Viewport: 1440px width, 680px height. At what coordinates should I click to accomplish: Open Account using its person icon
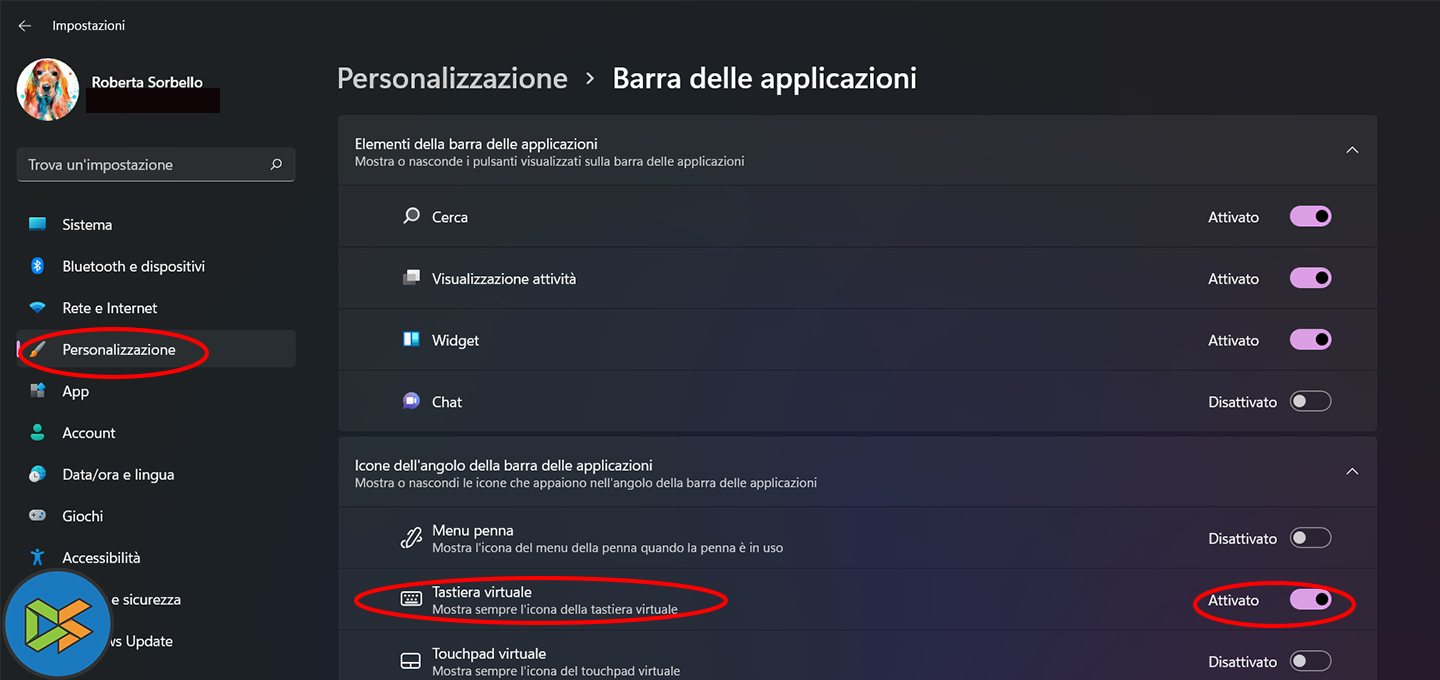point(38,433)
